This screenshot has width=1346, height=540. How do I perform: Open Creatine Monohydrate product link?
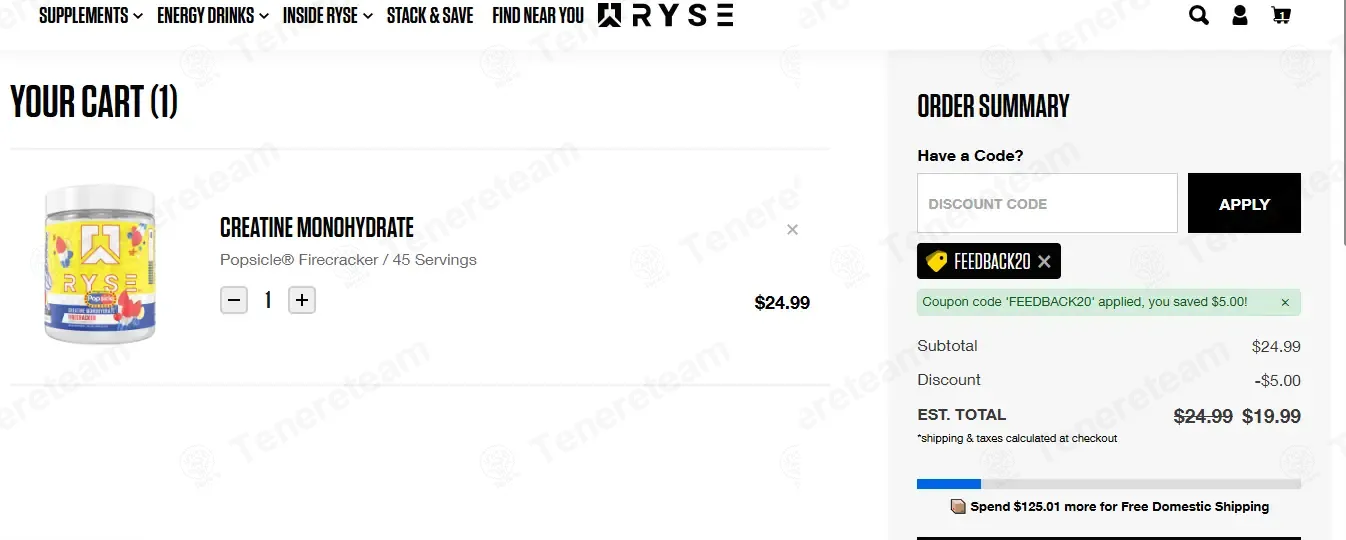click(x=317, y=227)
